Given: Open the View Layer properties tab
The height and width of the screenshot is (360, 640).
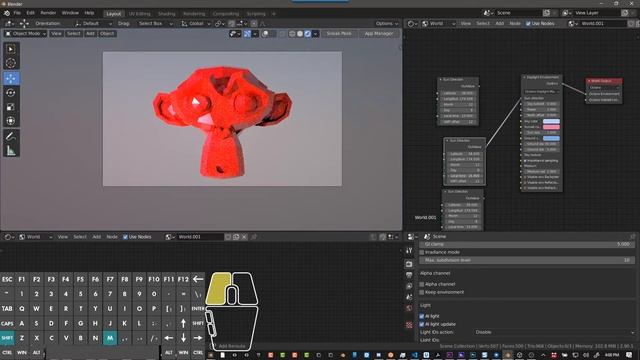Looking at the screenshot, I should pos(409,286).
